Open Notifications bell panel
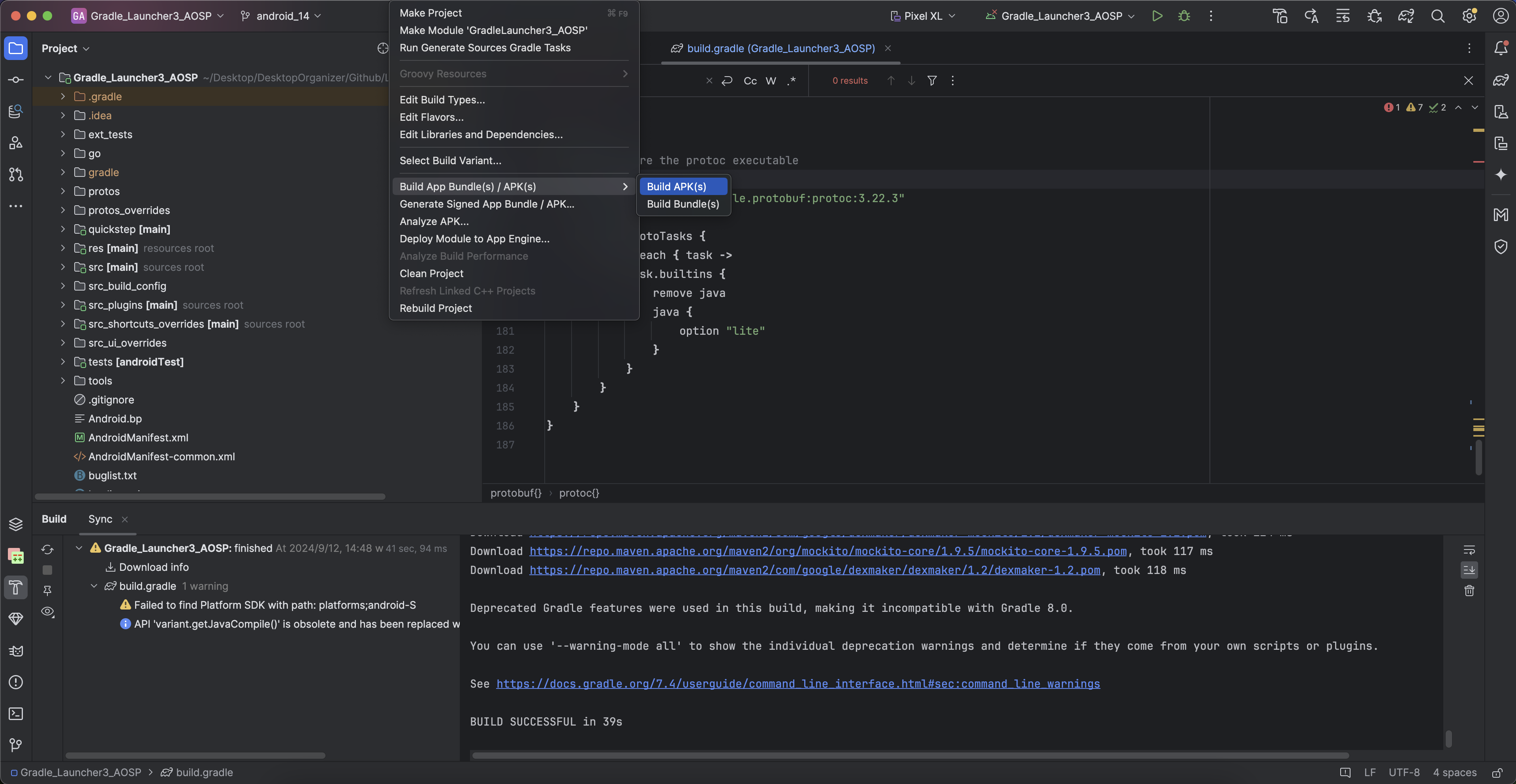The width and height of the screenshot is (1516, 784). (x=1501, y=48)
